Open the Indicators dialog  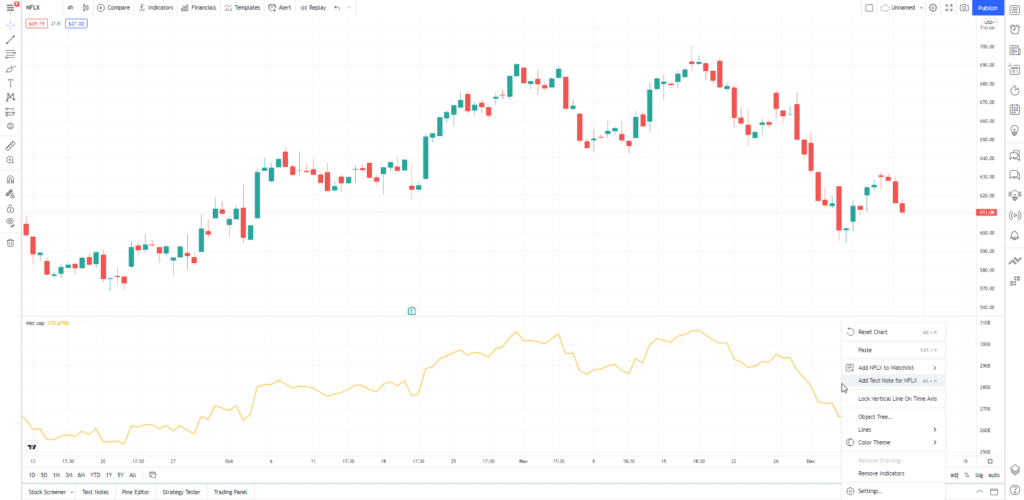pyautogui.click(x=155, y=8)
